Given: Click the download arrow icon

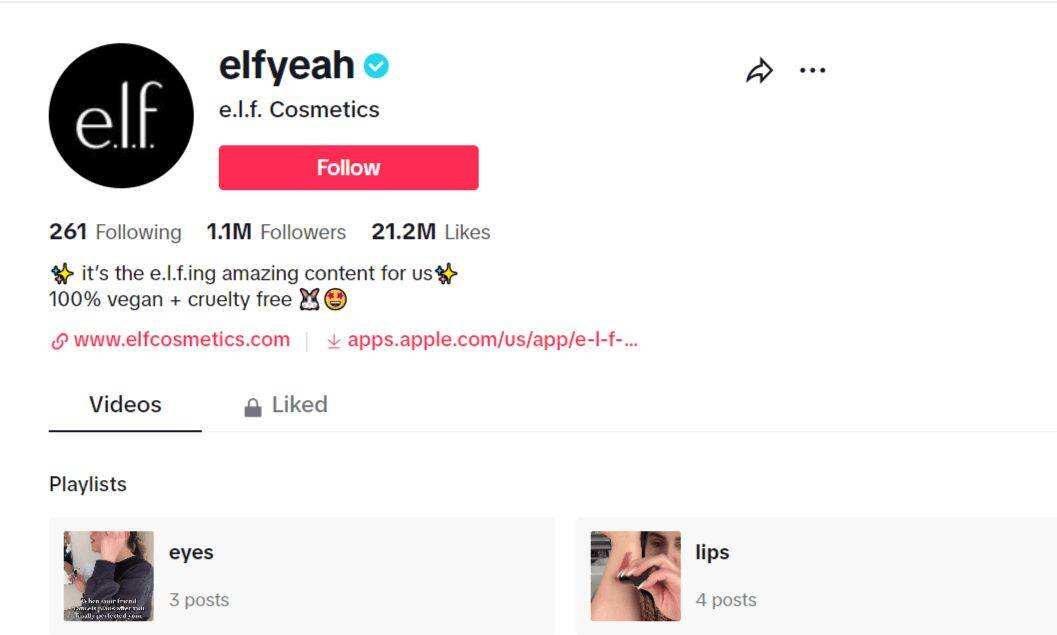Looking at the screenshot, I should [334, 341].
